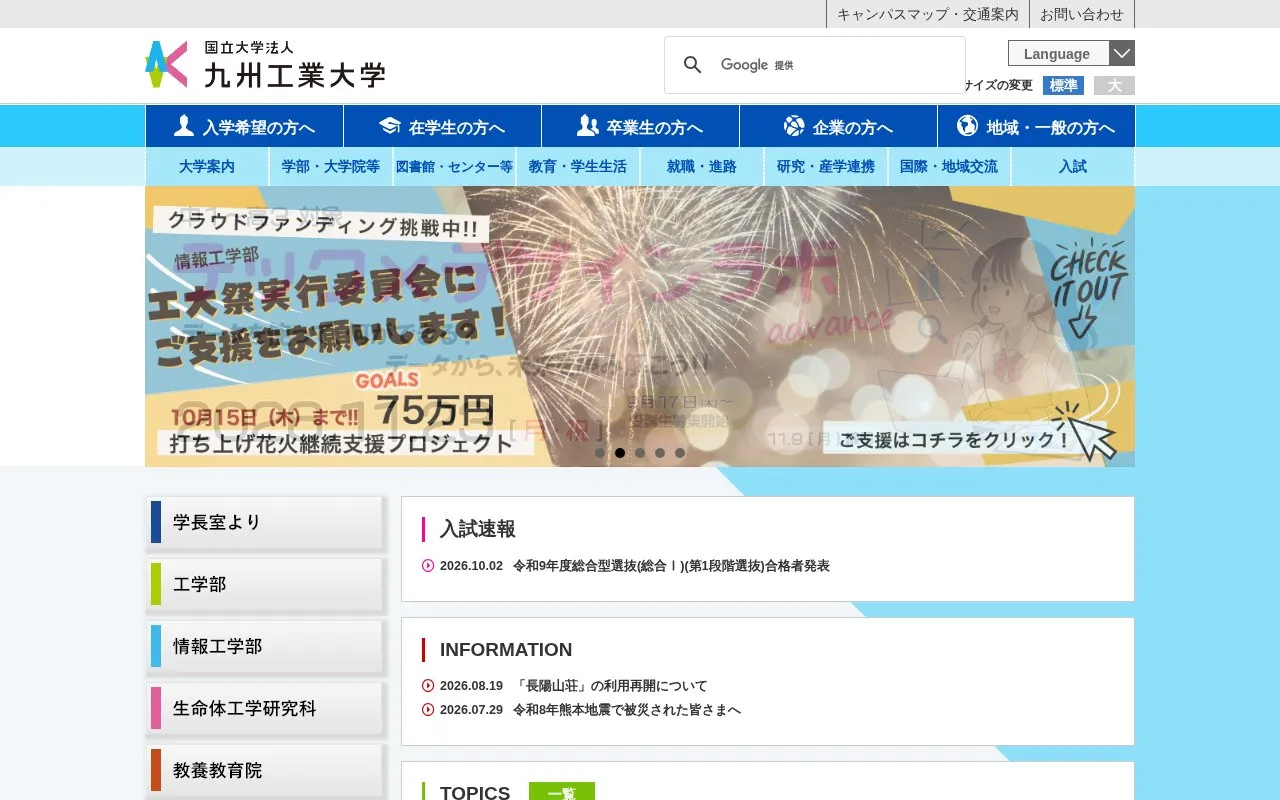
Task: Select the 国際・地域交流 menu
Action: [949, 167]
